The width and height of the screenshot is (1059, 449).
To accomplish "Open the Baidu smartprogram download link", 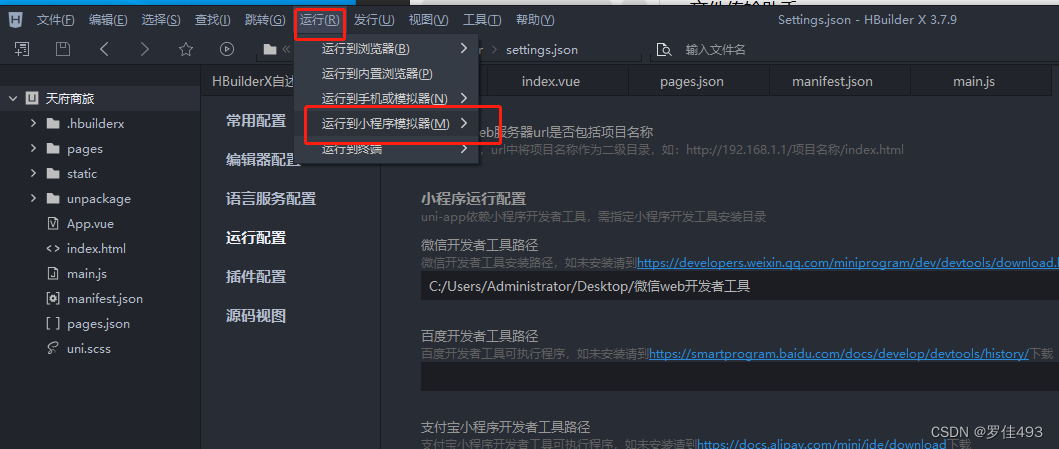I will pyautogui.click(x=838, y=353).
